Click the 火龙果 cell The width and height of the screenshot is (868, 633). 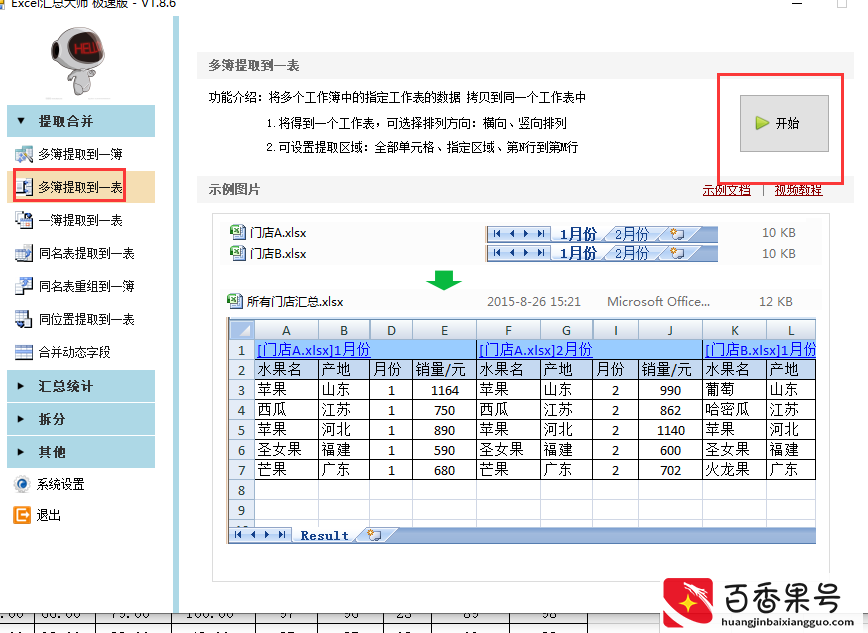pos(735,470)
